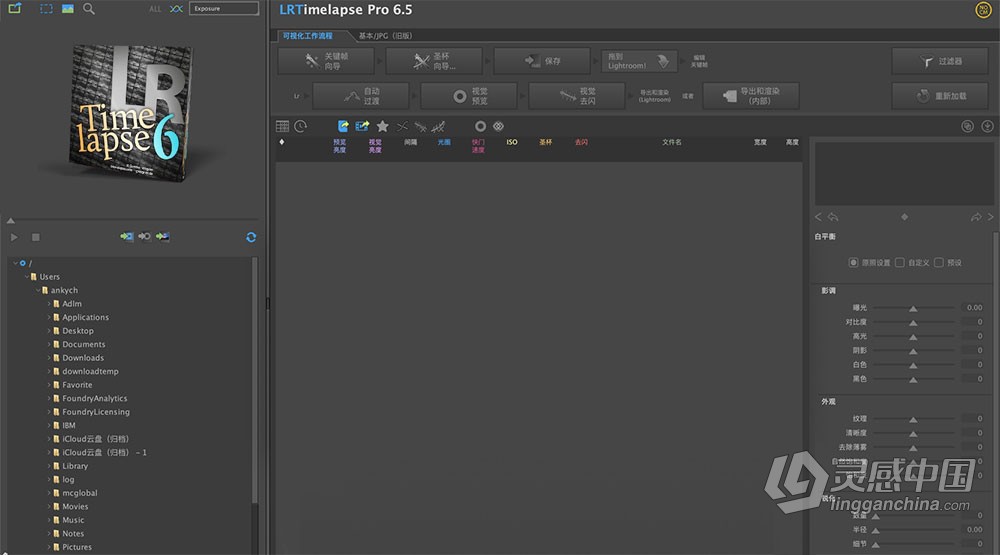Expand the Downloads folder
The height and width of the screenshot is (555, 1000).
(x=49, y=358)
